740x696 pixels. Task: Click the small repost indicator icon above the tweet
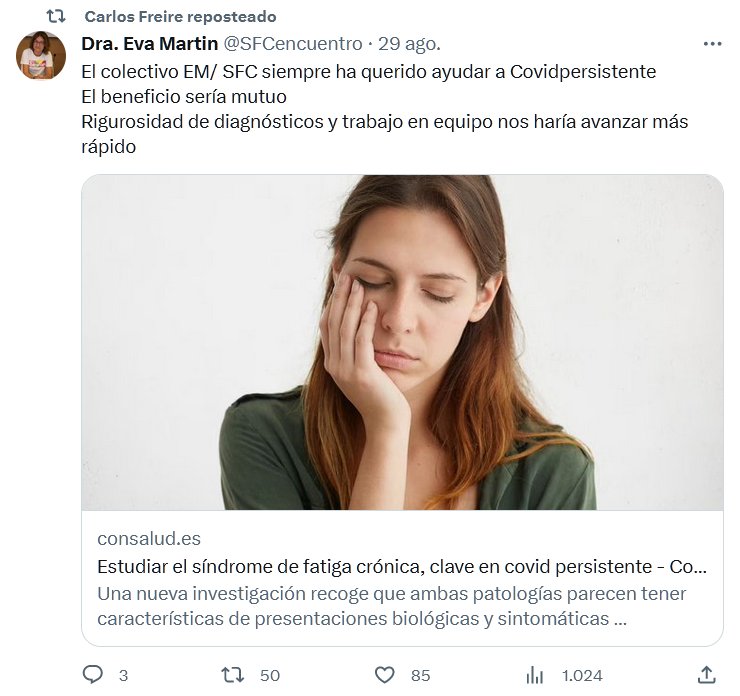coord(56,16)
